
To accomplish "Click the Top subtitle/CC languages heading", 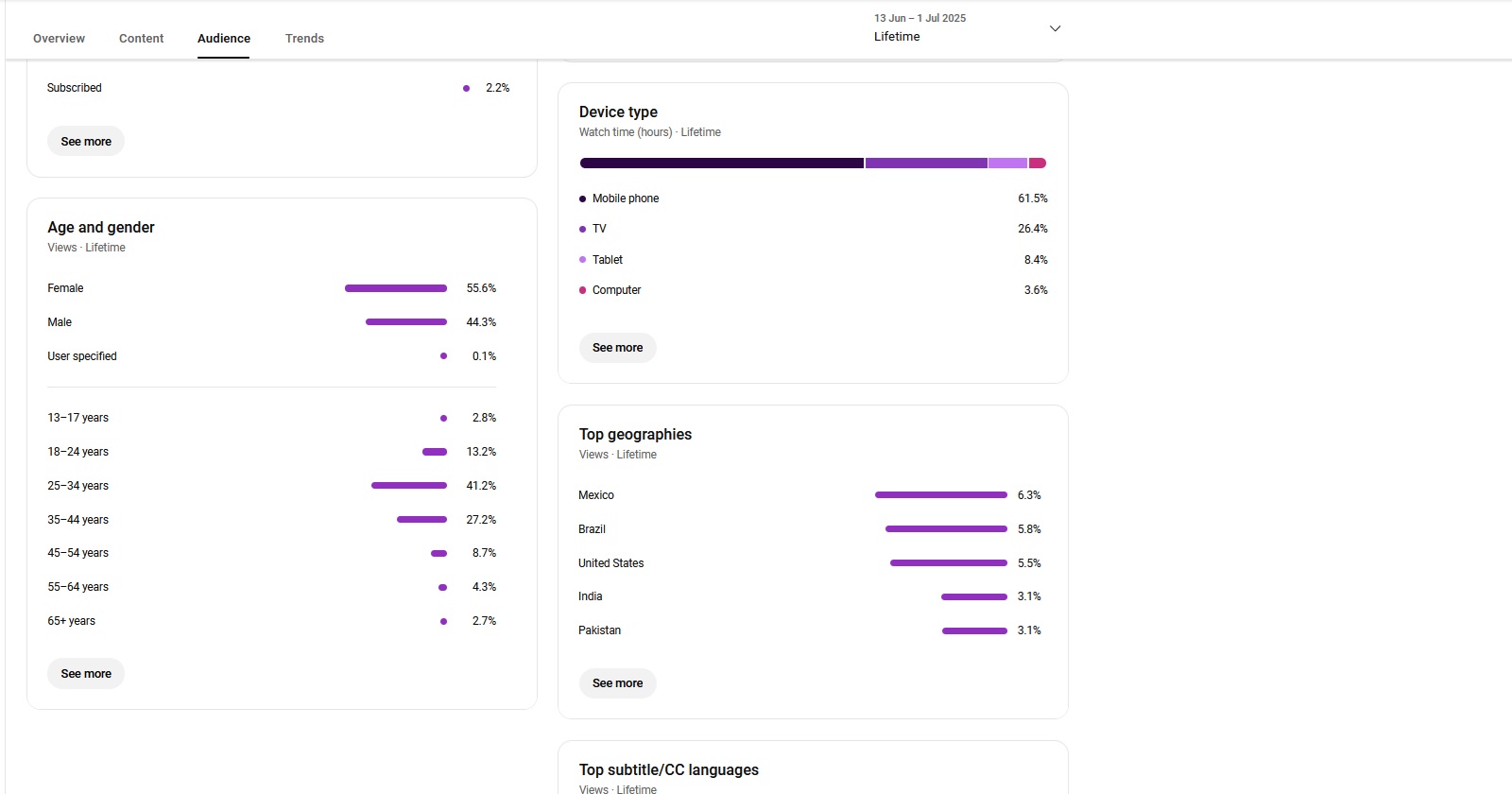I will coord(669,770).
